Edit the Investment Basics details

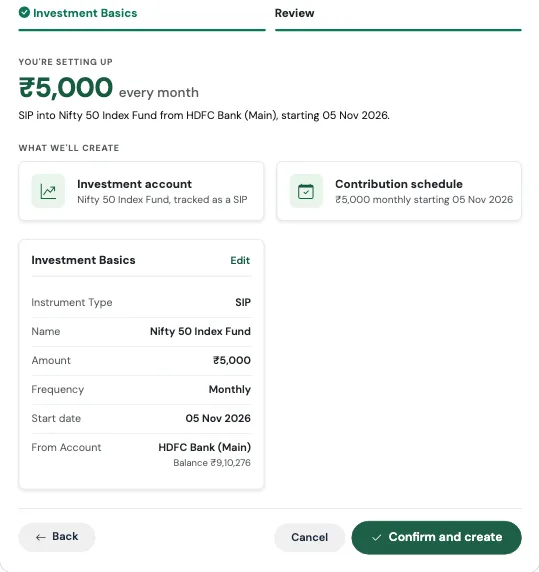(x=240, y=260)
